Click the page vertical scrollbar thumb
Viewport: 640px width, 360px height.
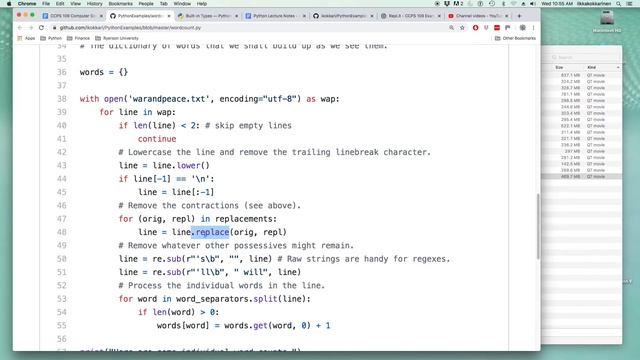pyautogui.click(x=538, y=226)
